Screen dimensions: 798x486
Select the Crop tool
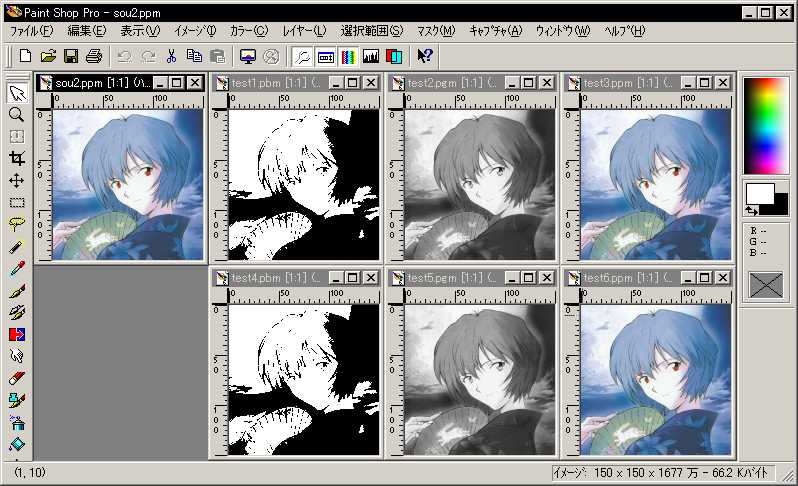(x=17, y=159)
